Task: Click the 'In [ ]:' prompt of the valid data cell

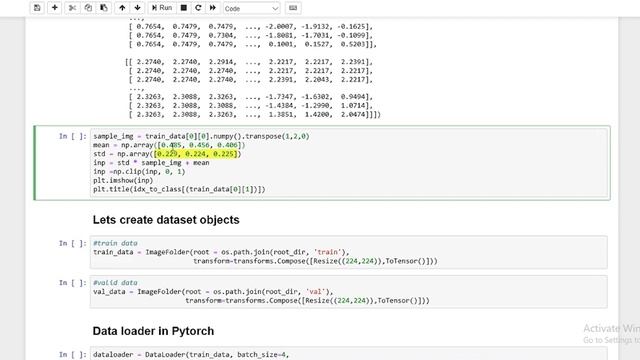Action: coord(73,283)
